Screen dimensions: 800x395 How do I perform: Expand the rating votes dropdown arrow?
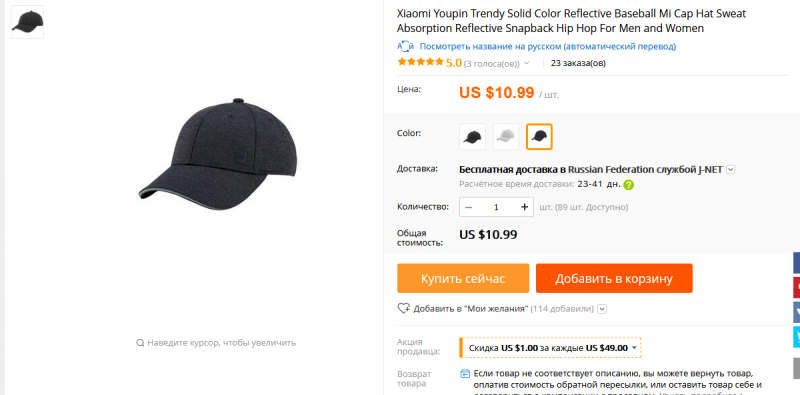click(527, 63)
